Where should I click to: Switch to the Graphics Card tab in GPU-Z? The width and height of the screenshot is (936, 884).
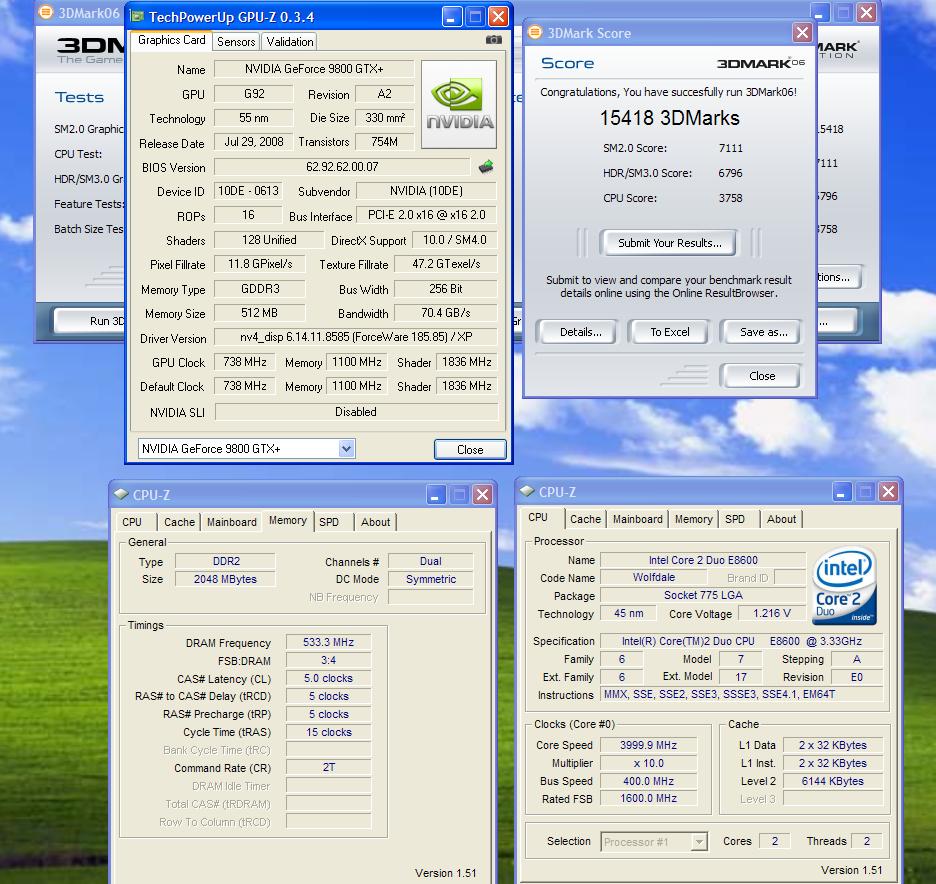171,40
